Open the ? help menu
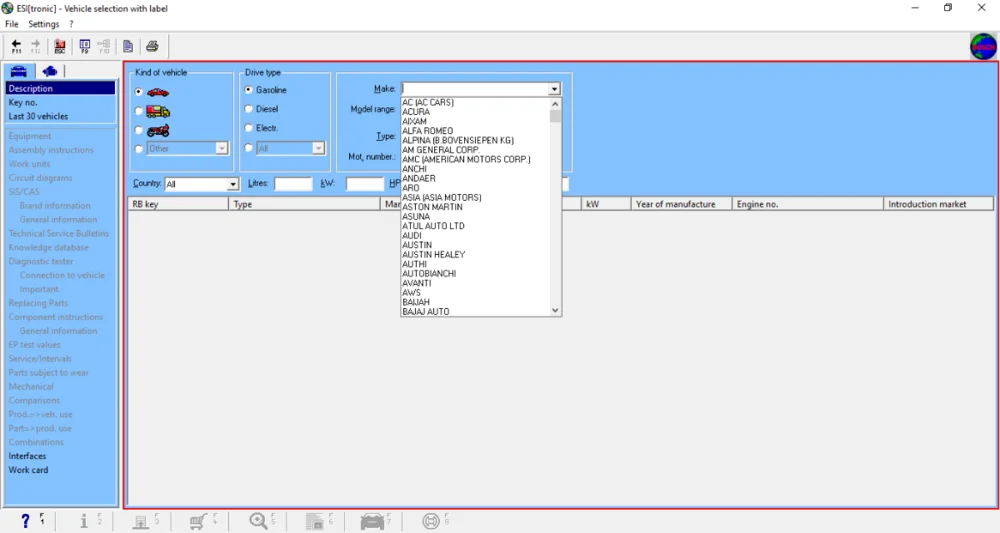This screenshot has width=1000, height=533. [x=71, y=24]
